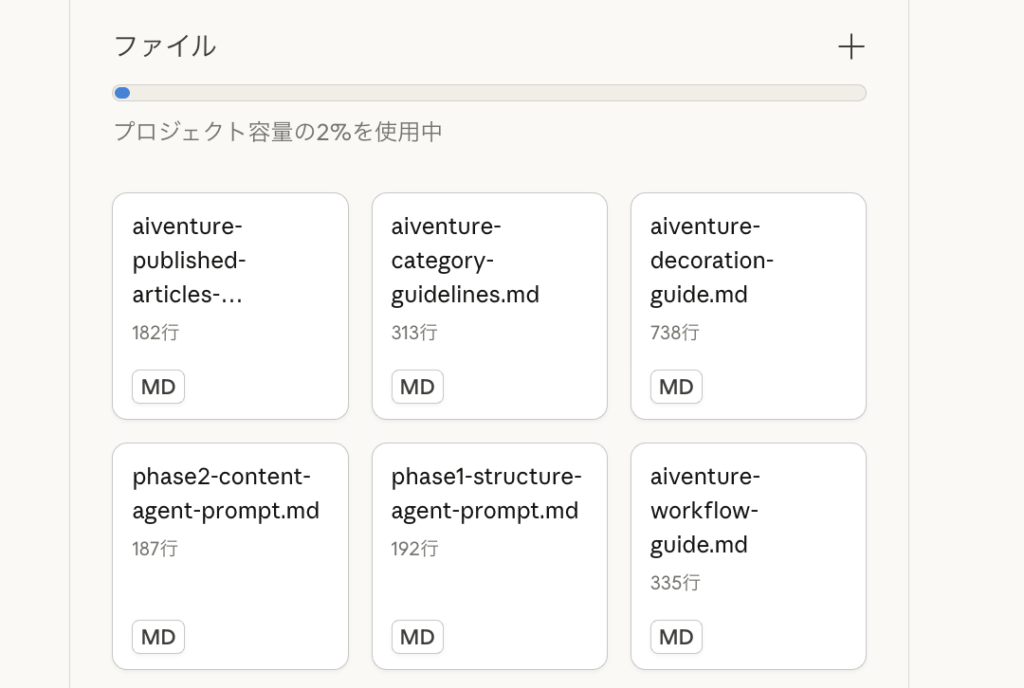The height and width of the screenshot is (688, 1024).
Task: Click the plus icon to add a file
Action: point(851,46)
